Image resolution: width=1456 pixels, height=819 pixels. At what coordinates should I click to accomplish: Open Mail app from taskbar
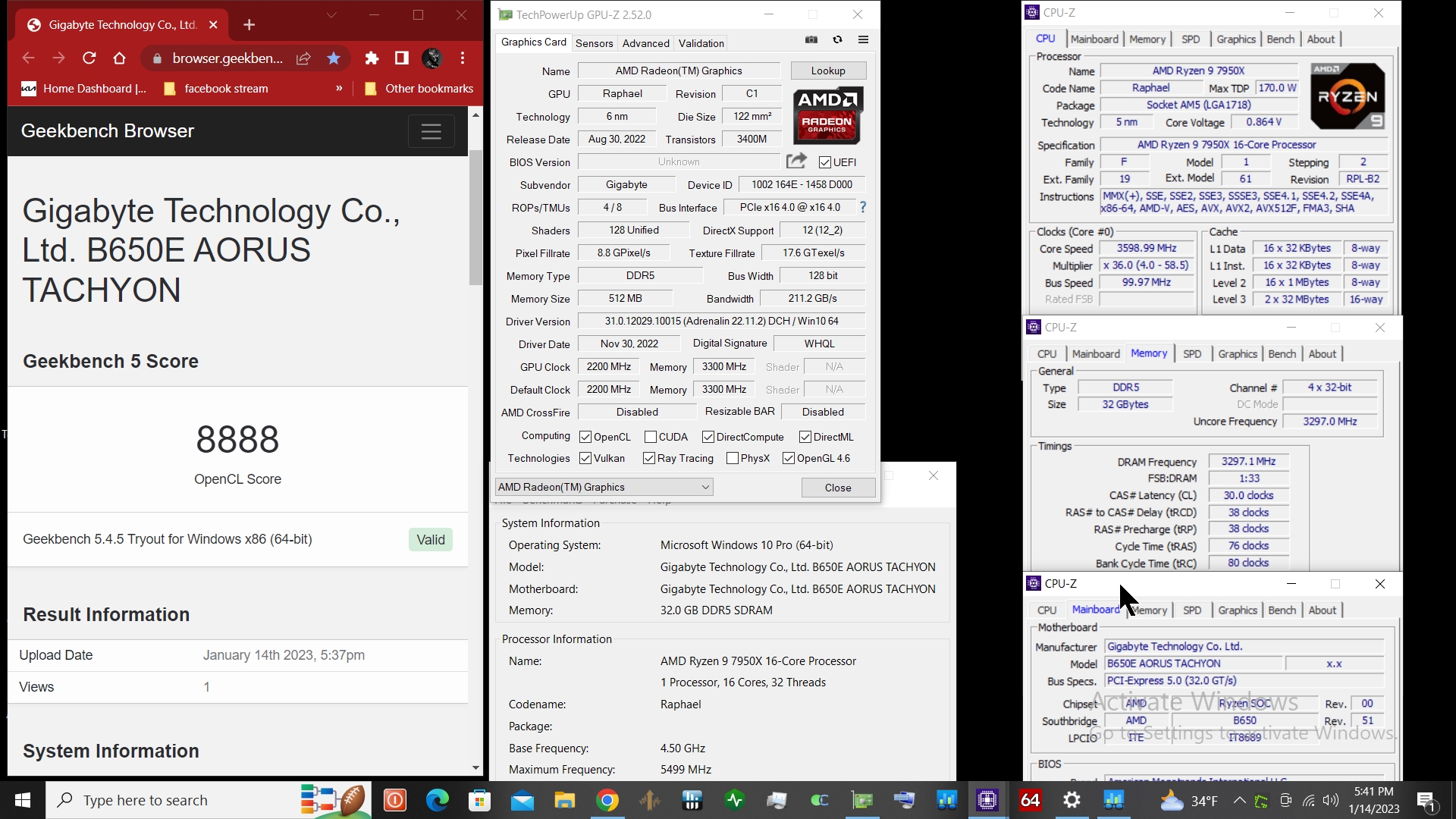522,800
